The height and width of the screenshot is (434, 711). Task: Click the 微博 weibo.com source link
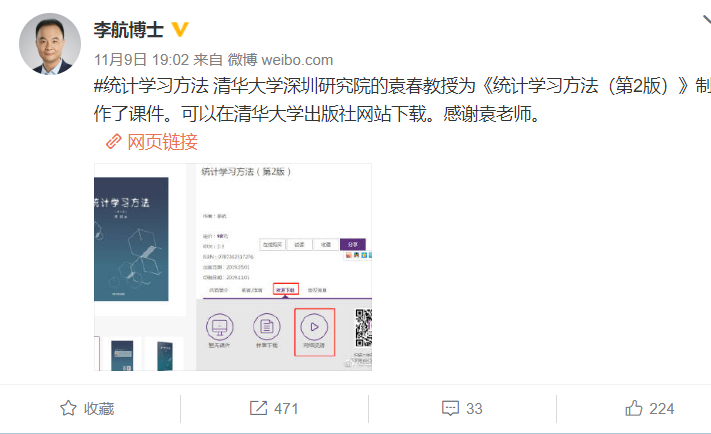280,59
